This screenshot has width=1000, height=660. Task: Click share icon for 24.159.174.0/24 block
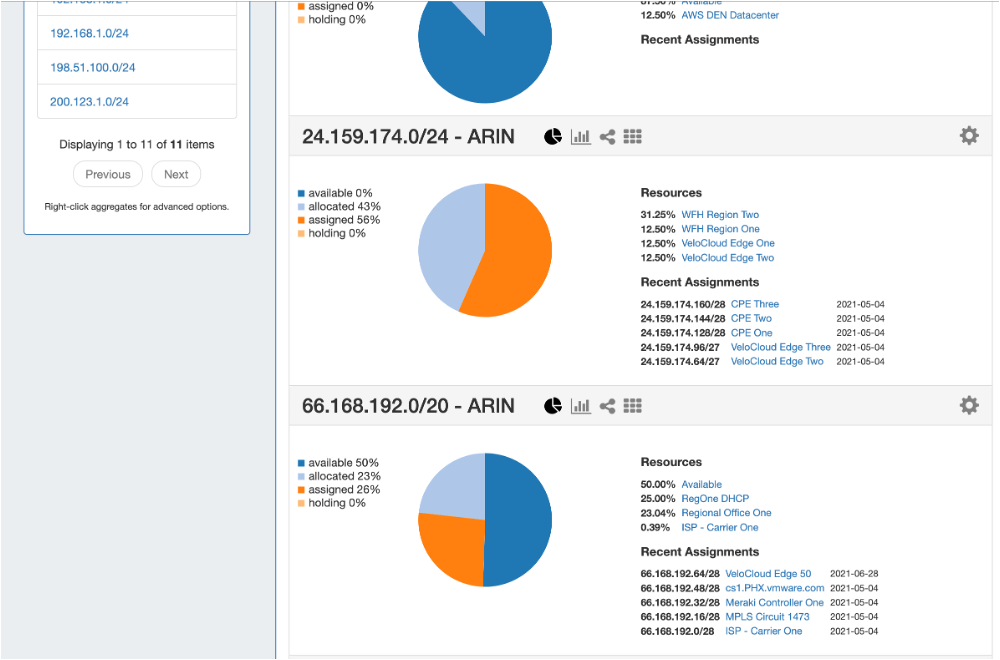coord(607,137)
